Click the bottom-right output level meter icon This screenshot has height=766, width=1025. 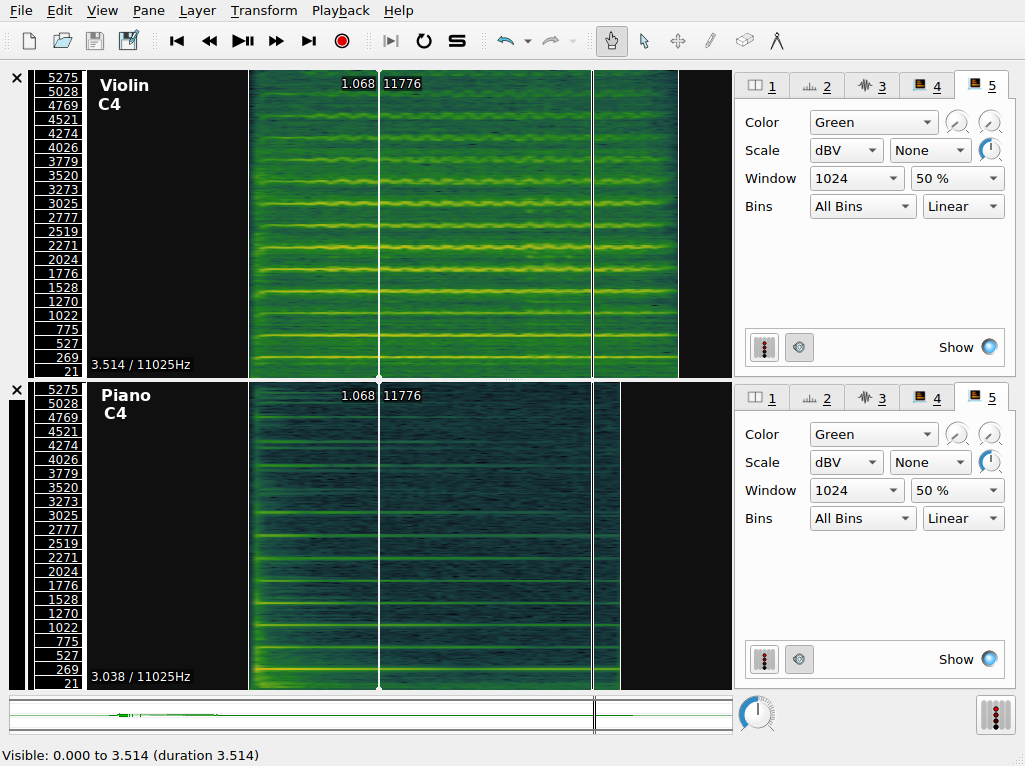[996, 715]
